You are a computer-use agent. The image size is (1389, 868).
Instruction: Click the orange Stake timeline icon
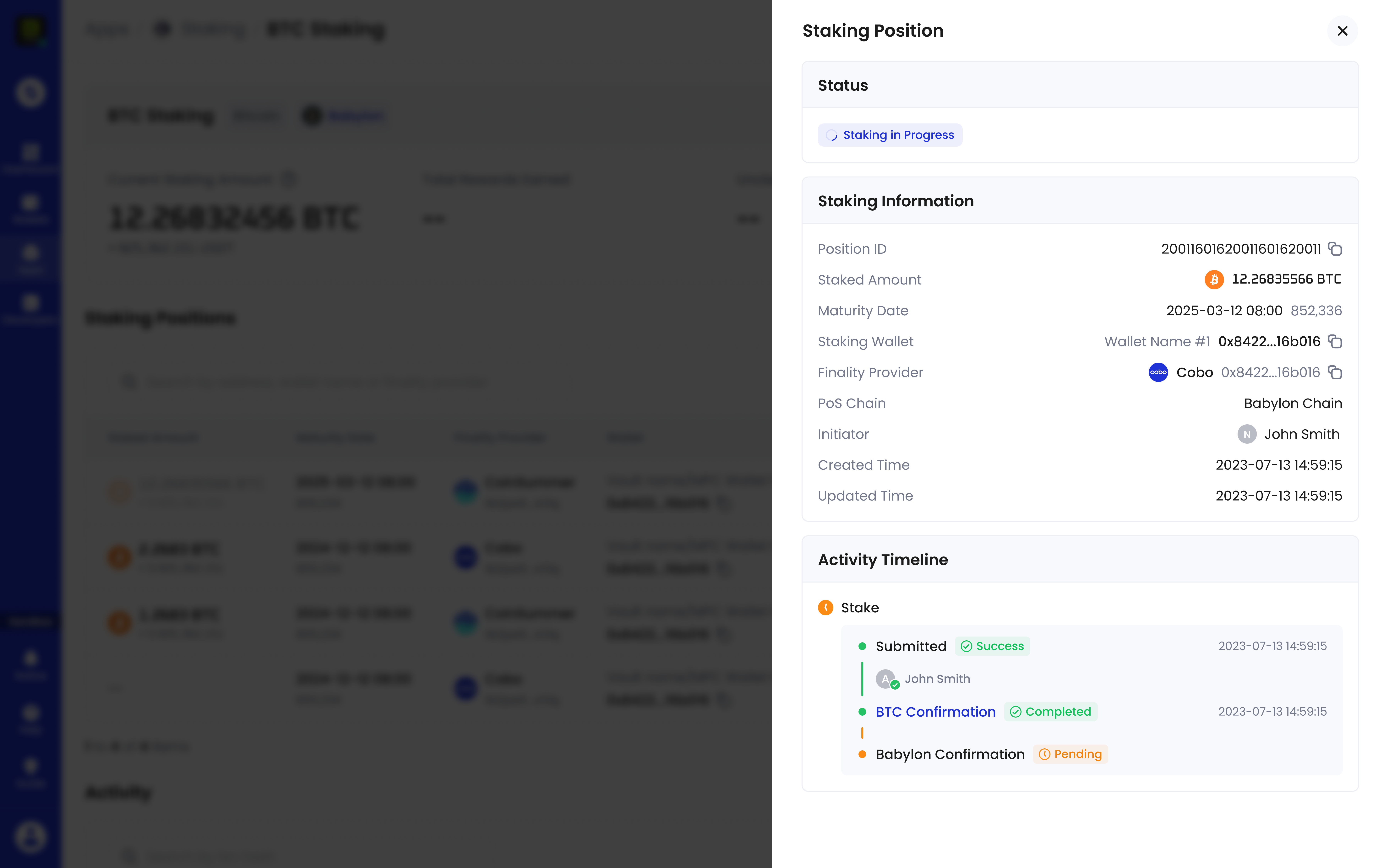click(x=825, y=607)
